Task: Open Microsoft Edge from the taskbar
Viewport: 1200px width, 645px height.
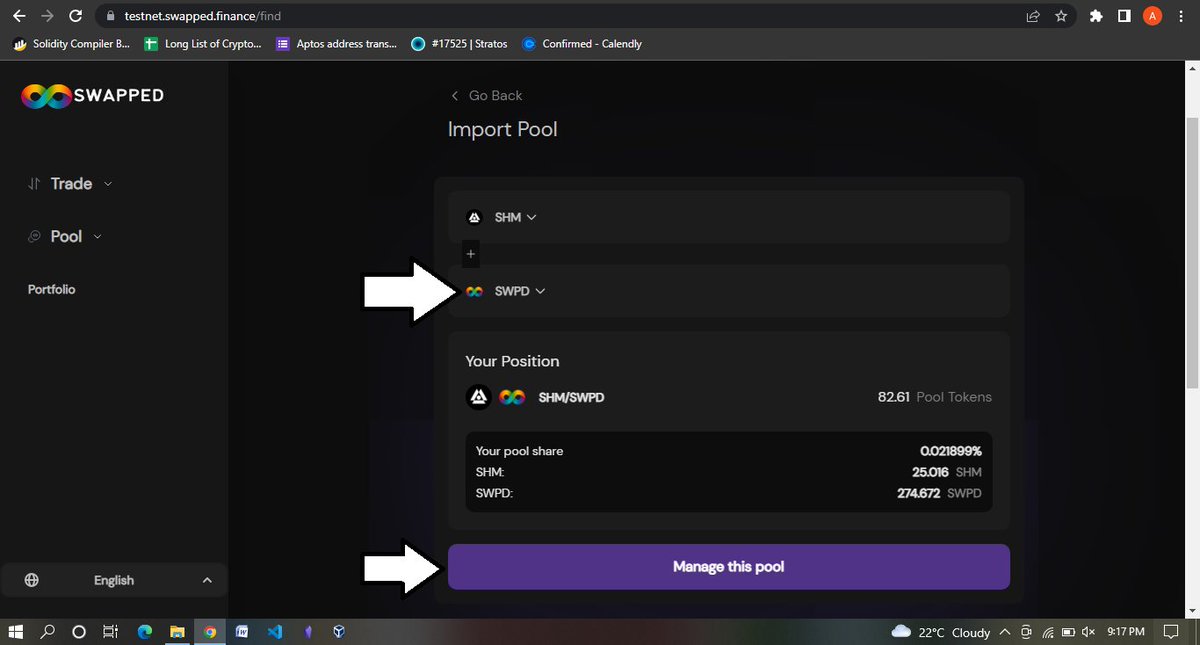Action: 144,632
